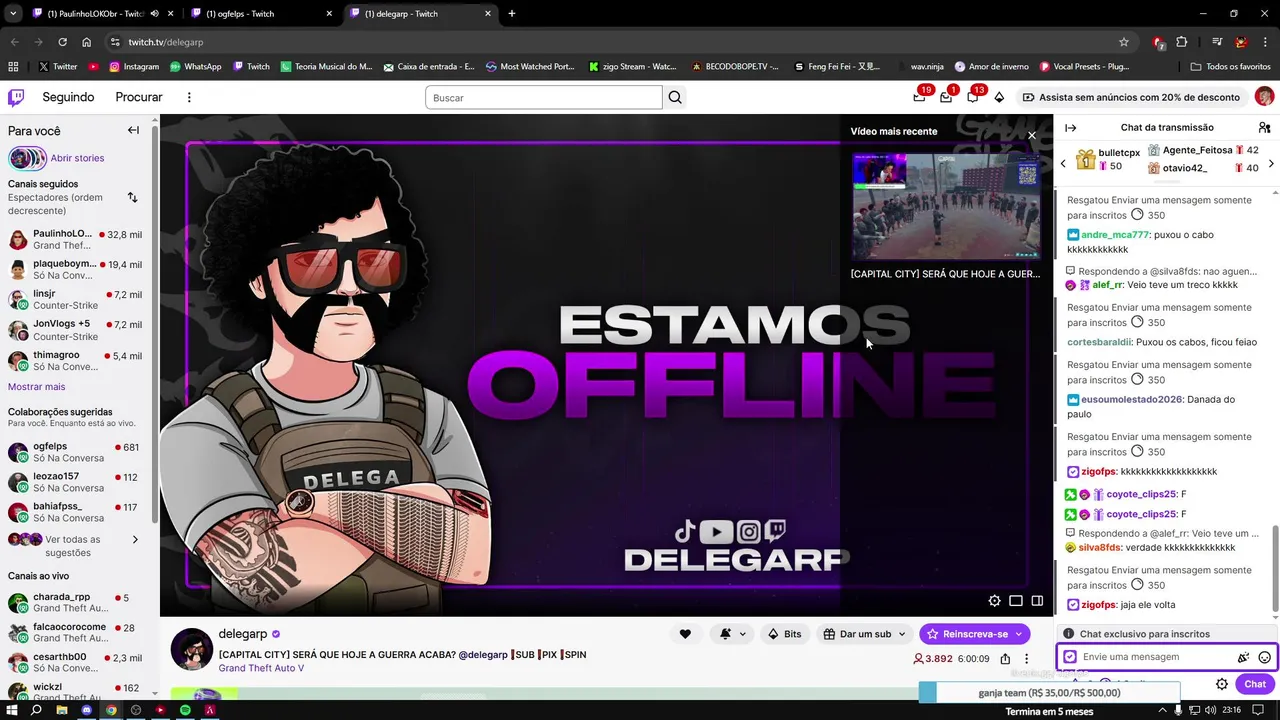Click the Twitch logo home icon

pyautogui.click(x=16, y=97)
